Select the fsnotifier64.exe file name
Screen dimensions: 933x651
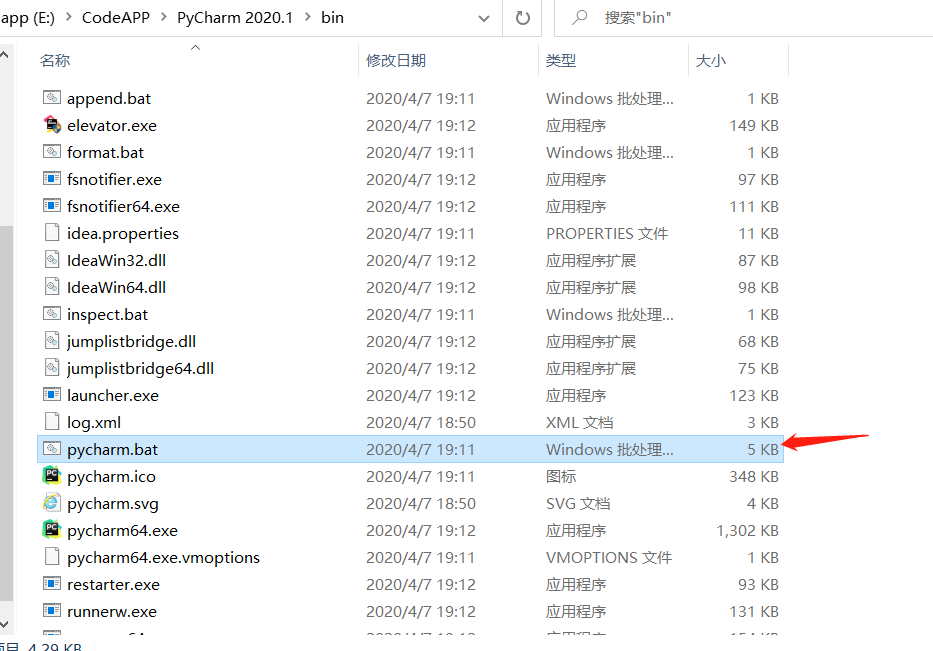(123, 206)
